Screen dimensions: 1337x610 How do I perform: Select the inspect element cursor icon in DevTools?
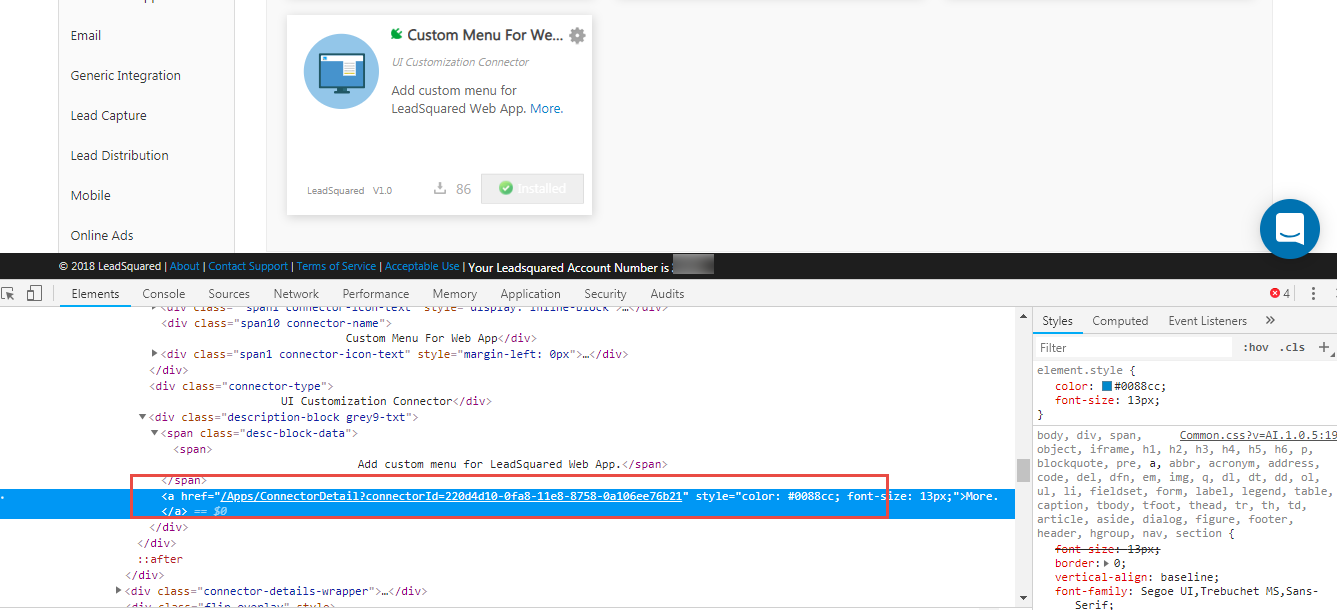tap(9, 293)
